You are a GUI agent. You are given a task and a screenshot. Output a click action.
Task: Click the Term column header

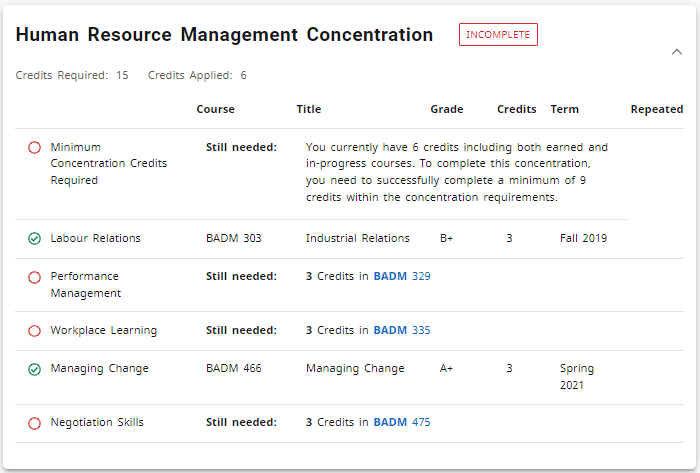[564, 109]
